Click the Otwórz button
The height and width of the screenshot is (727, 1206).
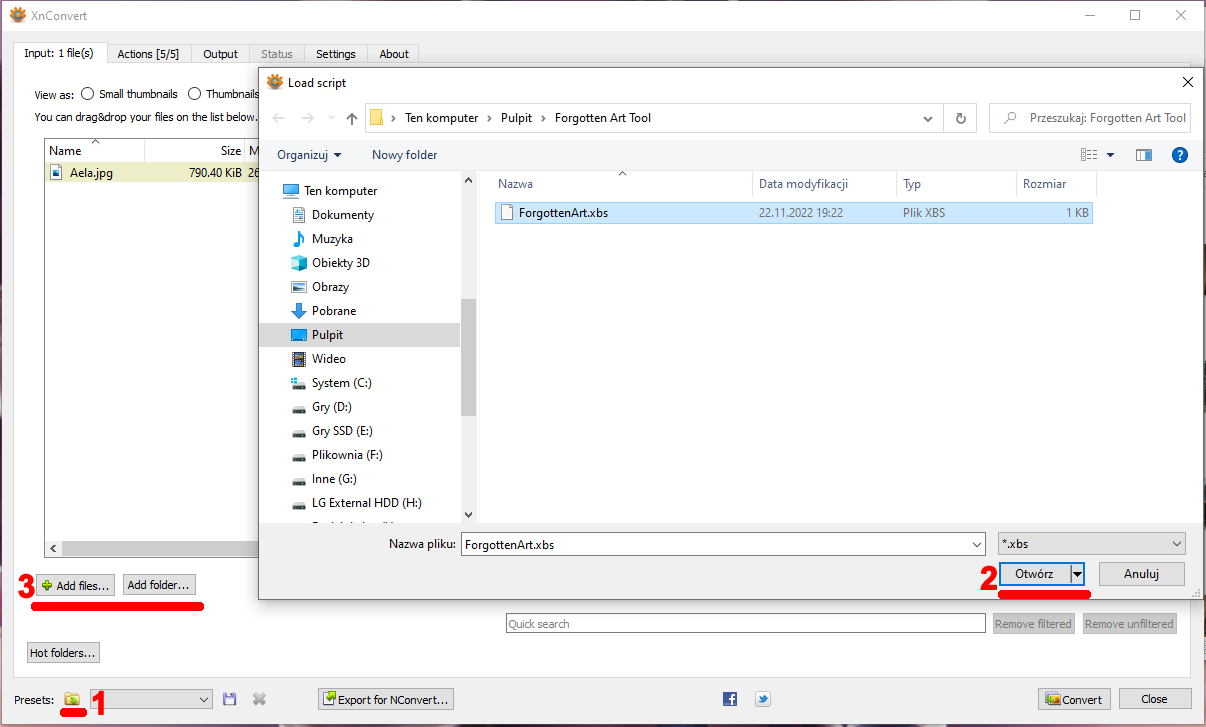(1034, 574)
